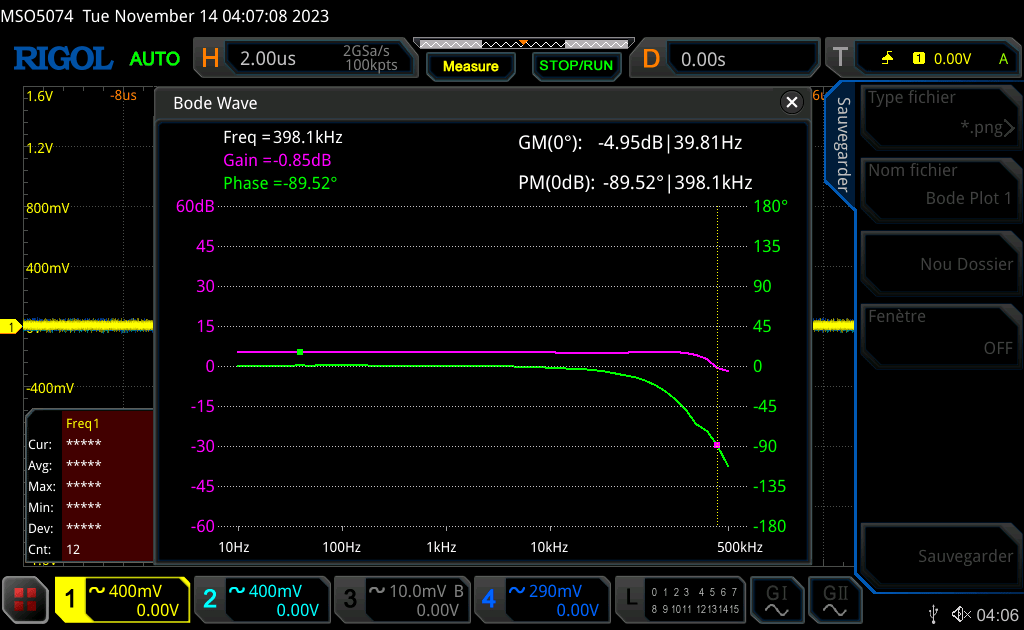Screen dimensions: 1024x630
Task: Close the Bode Wave window
Action: click(x=792, y=102)
